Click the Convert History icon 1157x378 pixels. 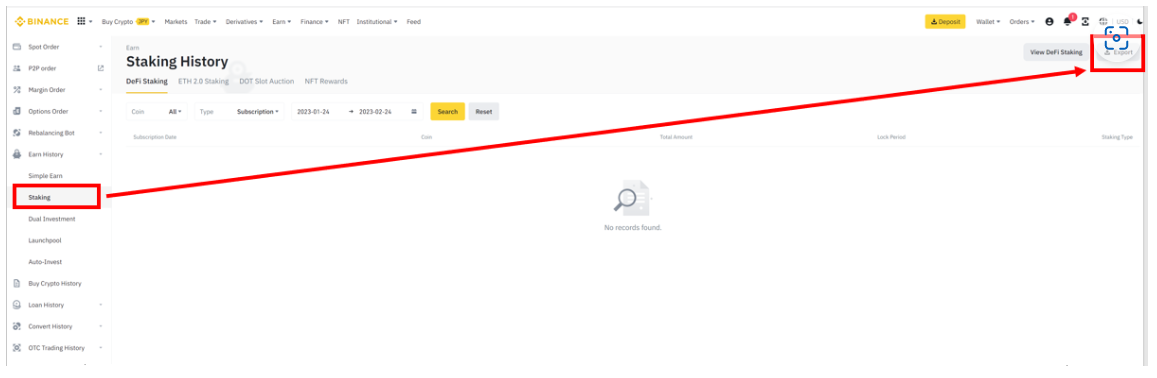tap(16, 326)
